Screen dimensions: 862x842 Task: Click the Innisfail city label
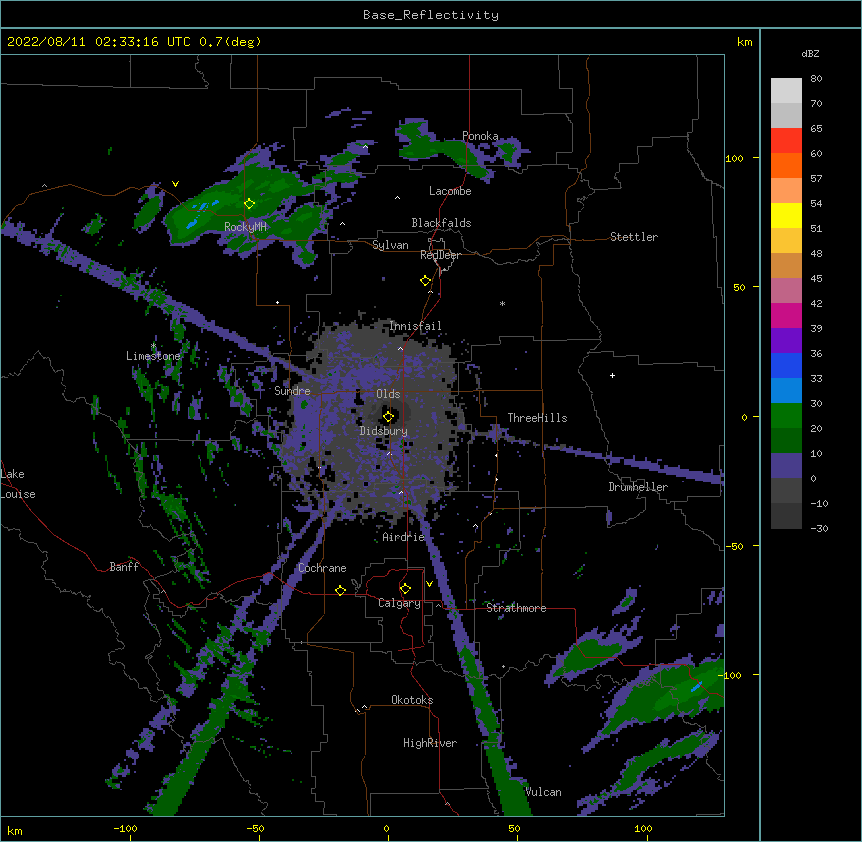415,326
